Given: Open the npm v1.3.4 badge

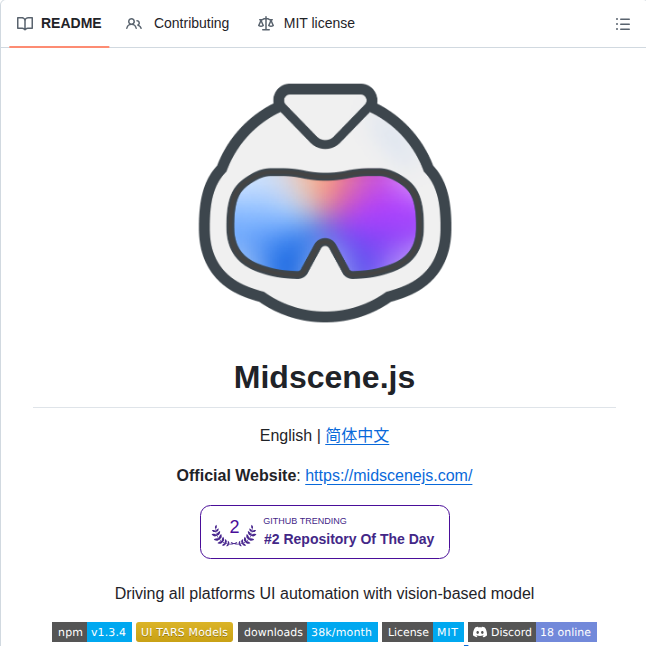Looking at the screenshot, I should tap(92, 632).
